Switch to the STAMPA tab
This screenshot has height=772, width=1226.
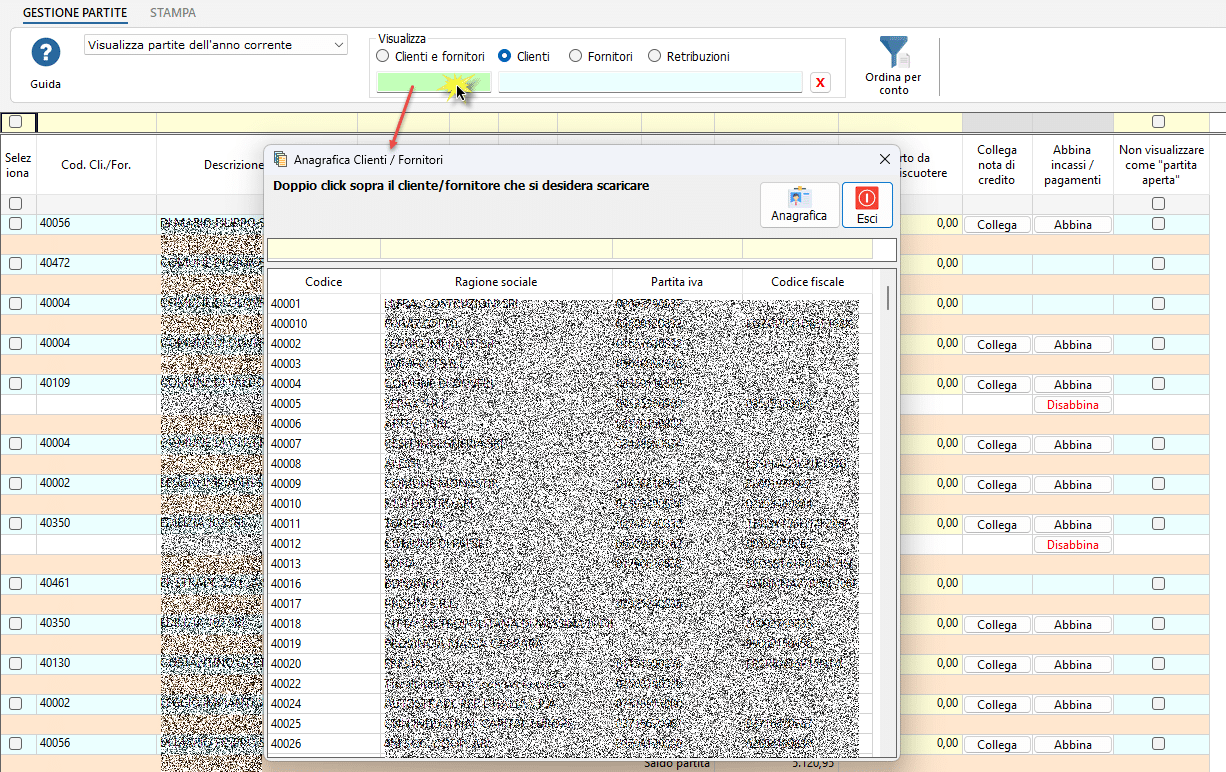click(172, 13)
